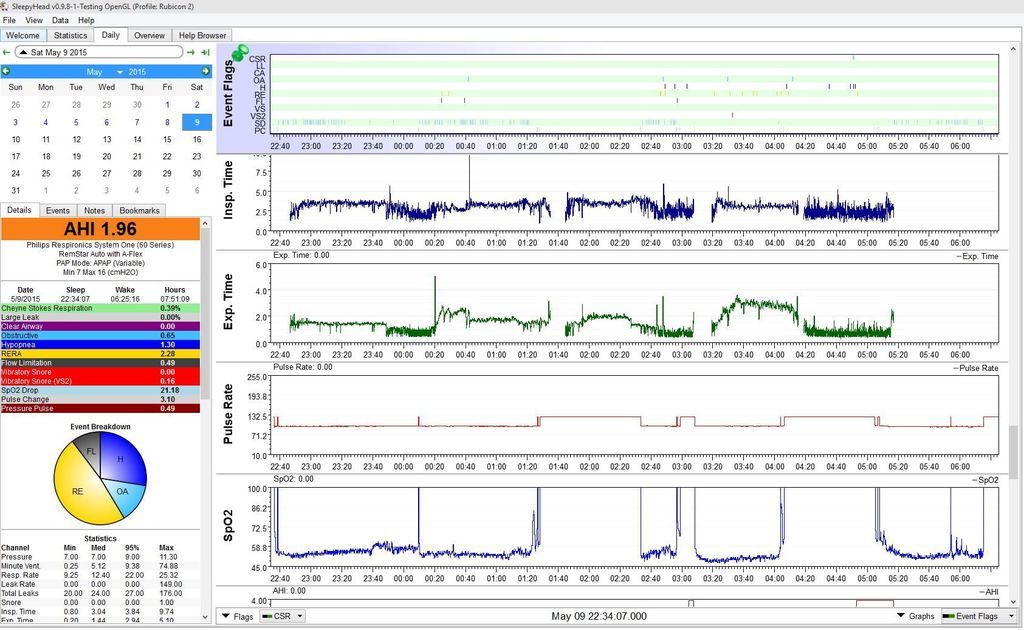Click the Cheyne Stokes Respiration row
The height and width of the screenshot is (630, 1024).
point(100,308)
